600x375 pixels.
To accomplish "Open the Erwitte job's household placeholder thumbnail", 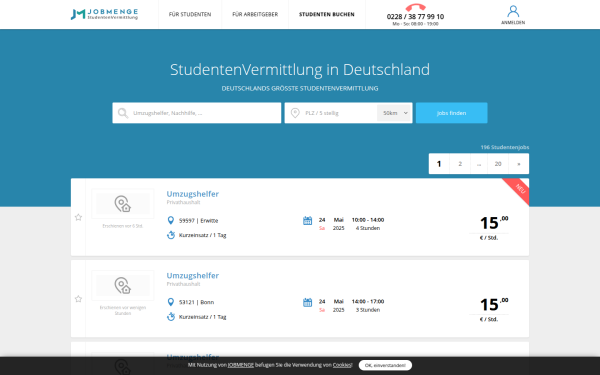I will 123,204.
